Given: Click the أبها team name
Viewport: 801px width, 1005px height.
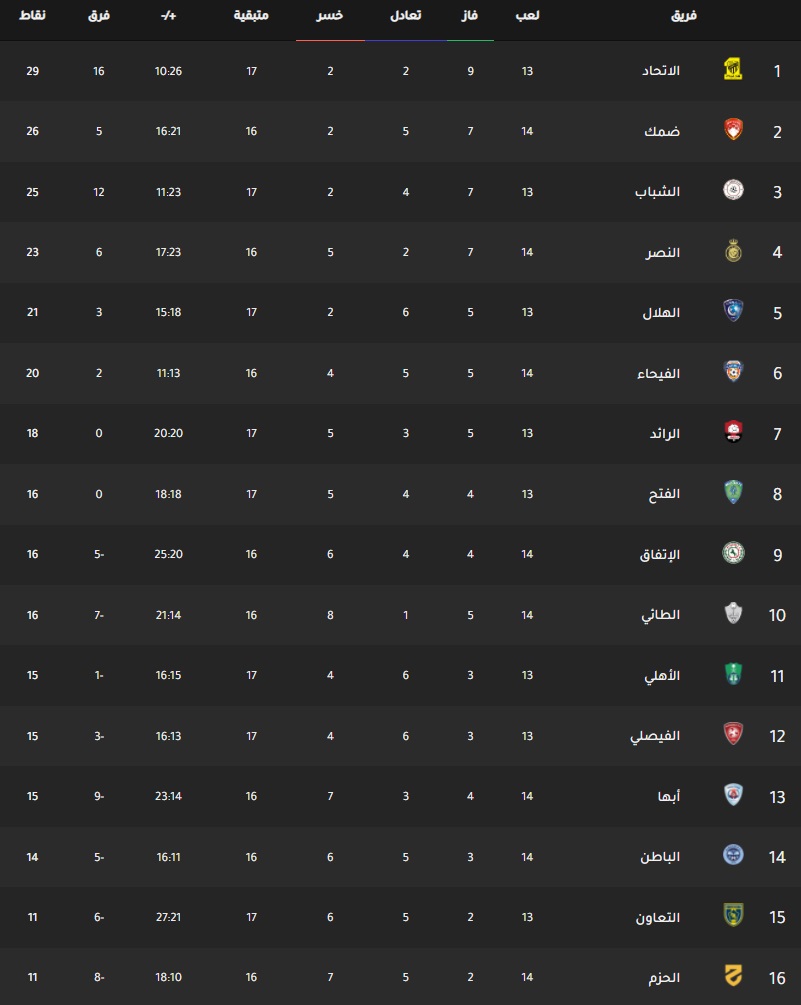Looking at the screenshot, I should [x=668, y=796].
